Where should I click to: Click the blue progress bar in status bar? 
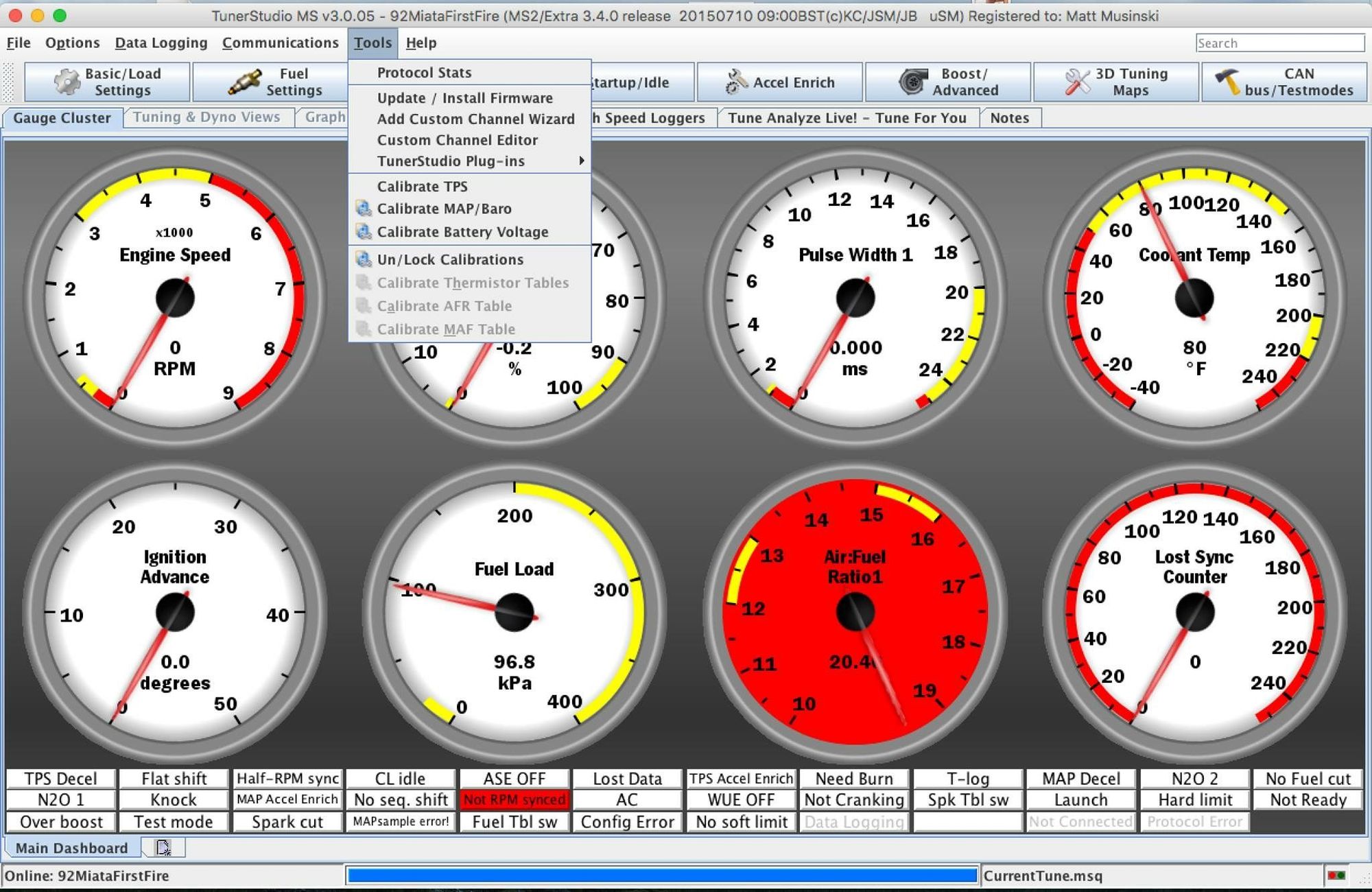661,876
